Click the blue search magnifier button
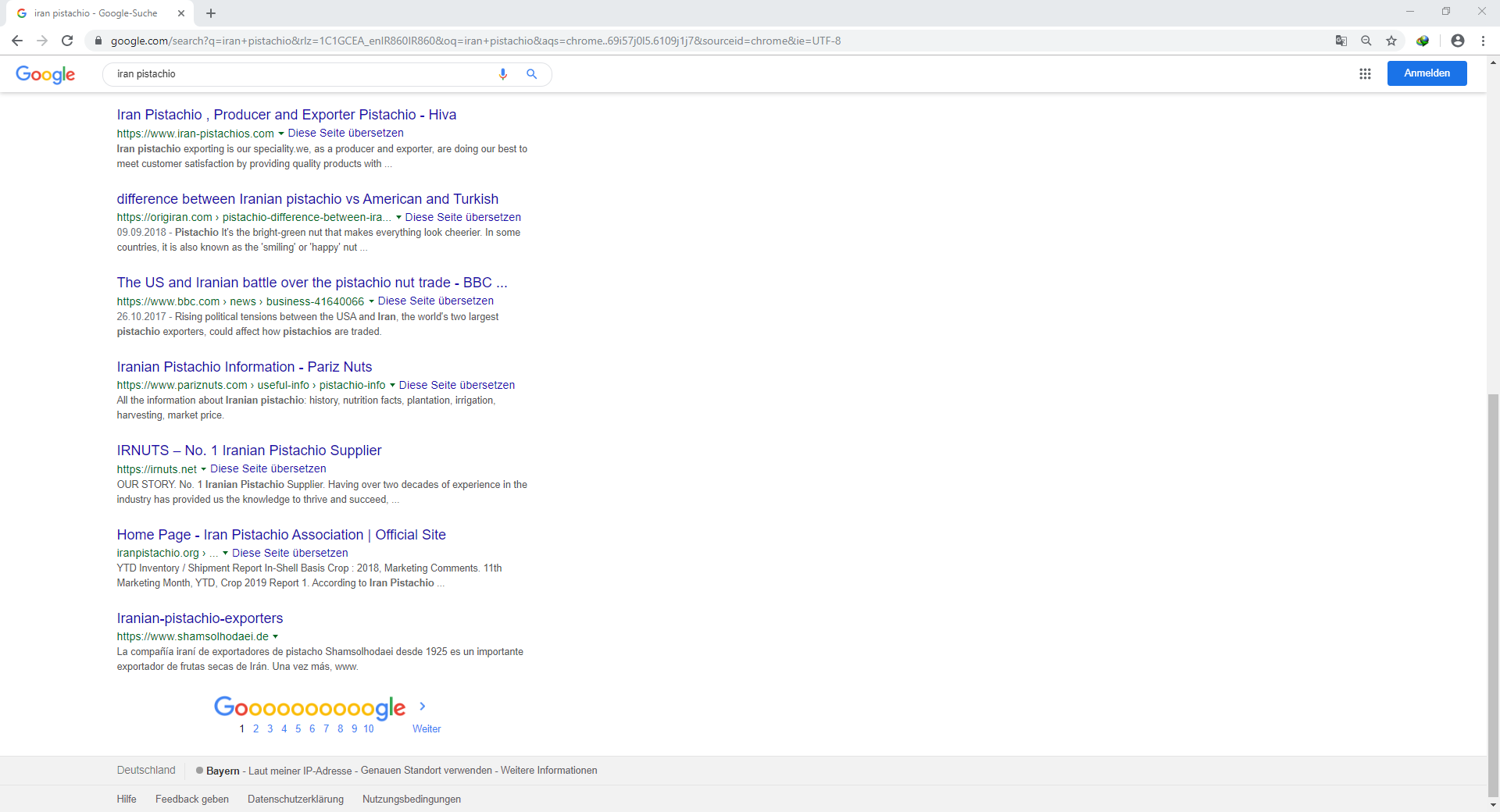This screenshot has width=1500, height=812. [x=532, y=74]
